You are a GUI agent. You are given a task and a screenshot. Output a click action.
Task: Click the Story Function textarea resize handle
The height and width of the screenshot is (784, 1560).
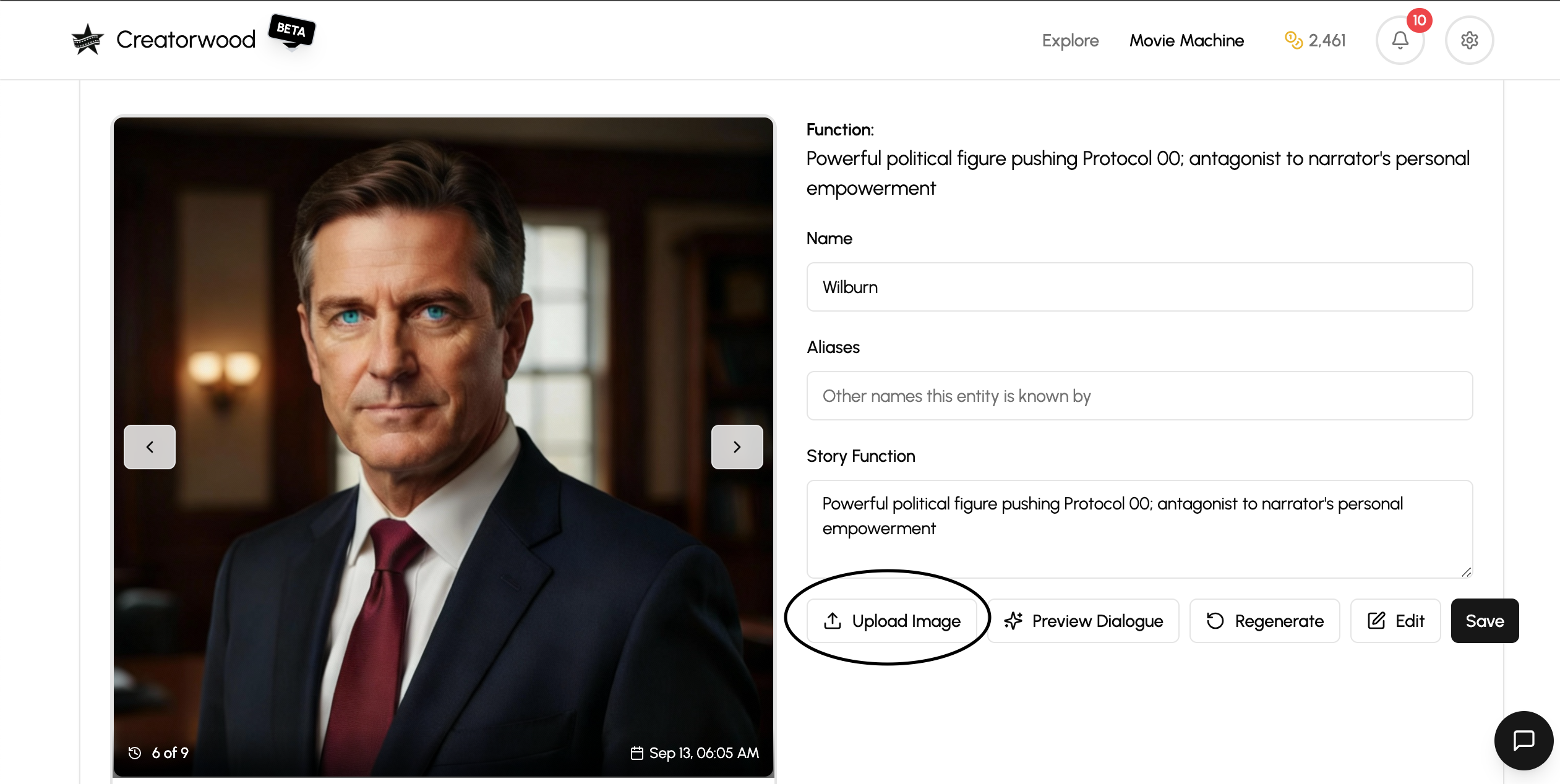[1466, 573]
